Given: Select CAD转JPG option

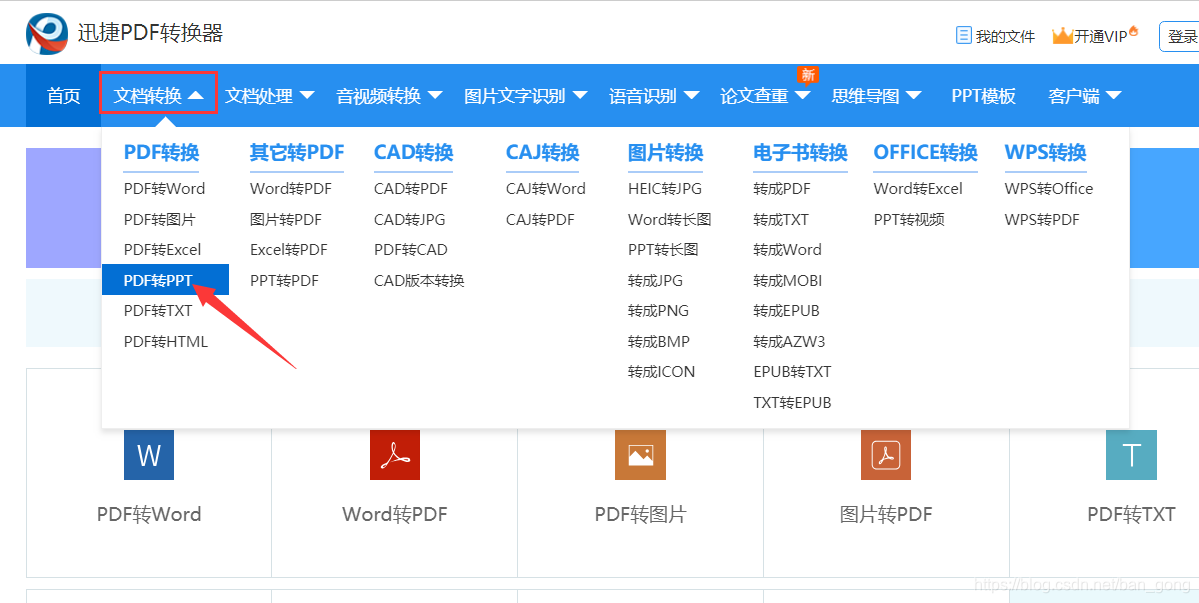Looking at the screenshot, I should click(x=409, y=219).
